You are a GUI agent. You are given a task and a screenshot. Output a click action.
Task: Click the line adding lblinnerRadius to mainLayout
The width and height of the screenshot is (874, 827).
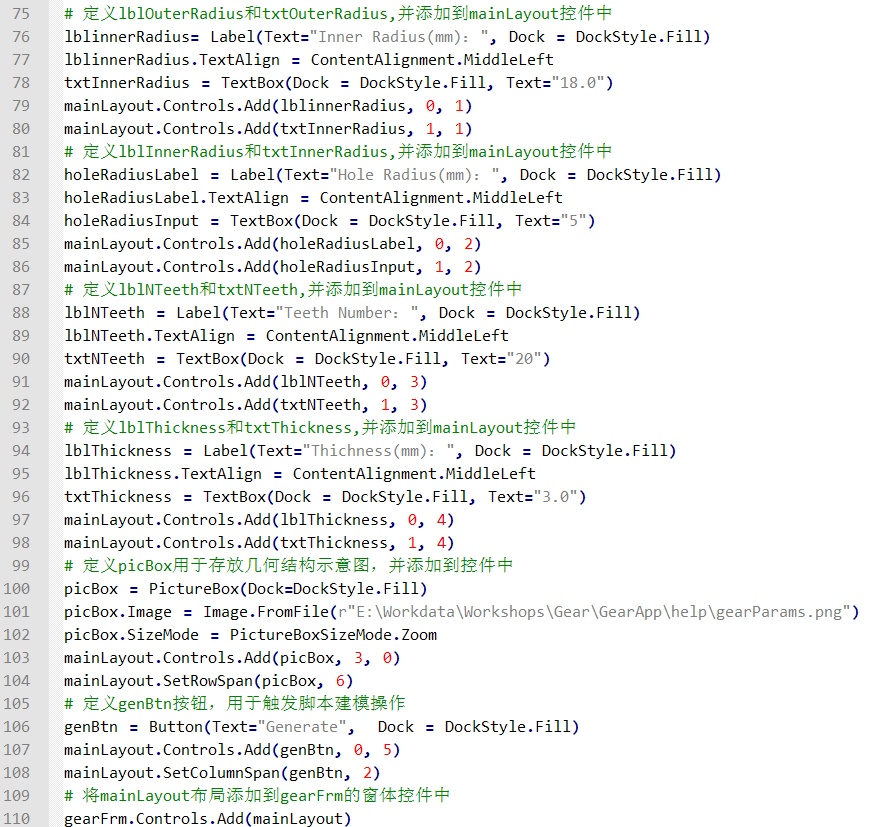click(x=268, y=106)
